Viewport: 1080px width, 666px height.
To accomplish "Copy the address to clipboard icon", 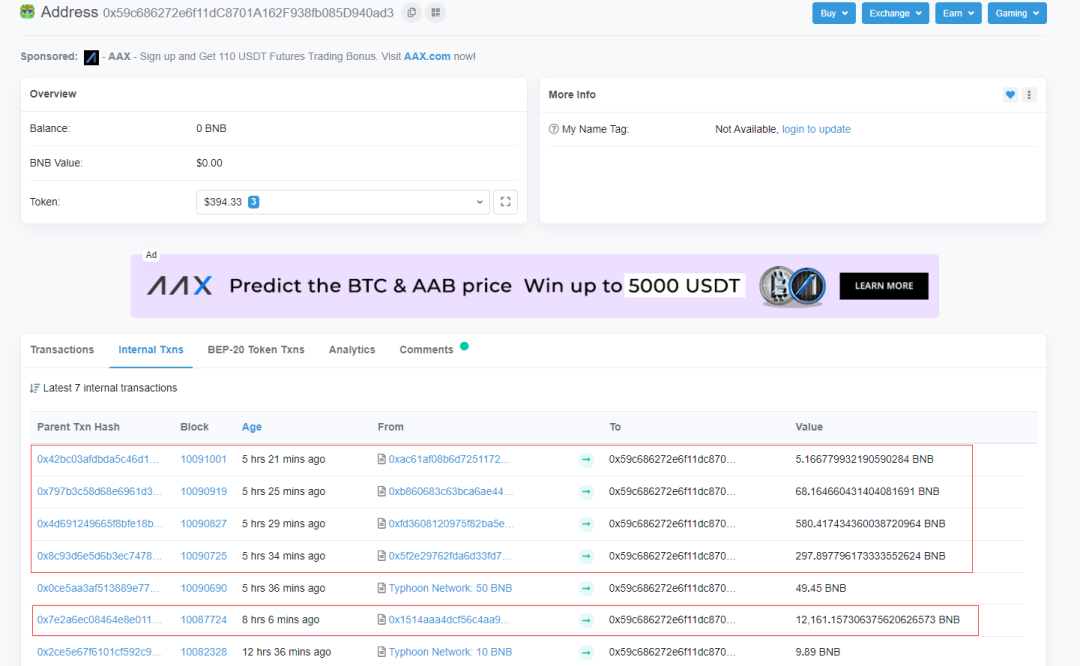I will [411, 12].
